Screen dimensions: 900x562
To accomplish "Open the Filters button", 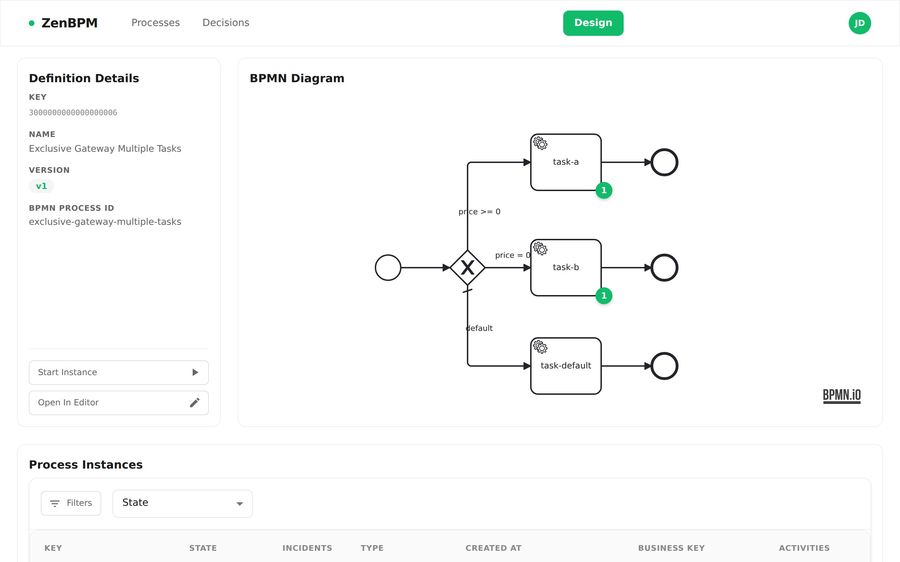I will tap(71, 503).
